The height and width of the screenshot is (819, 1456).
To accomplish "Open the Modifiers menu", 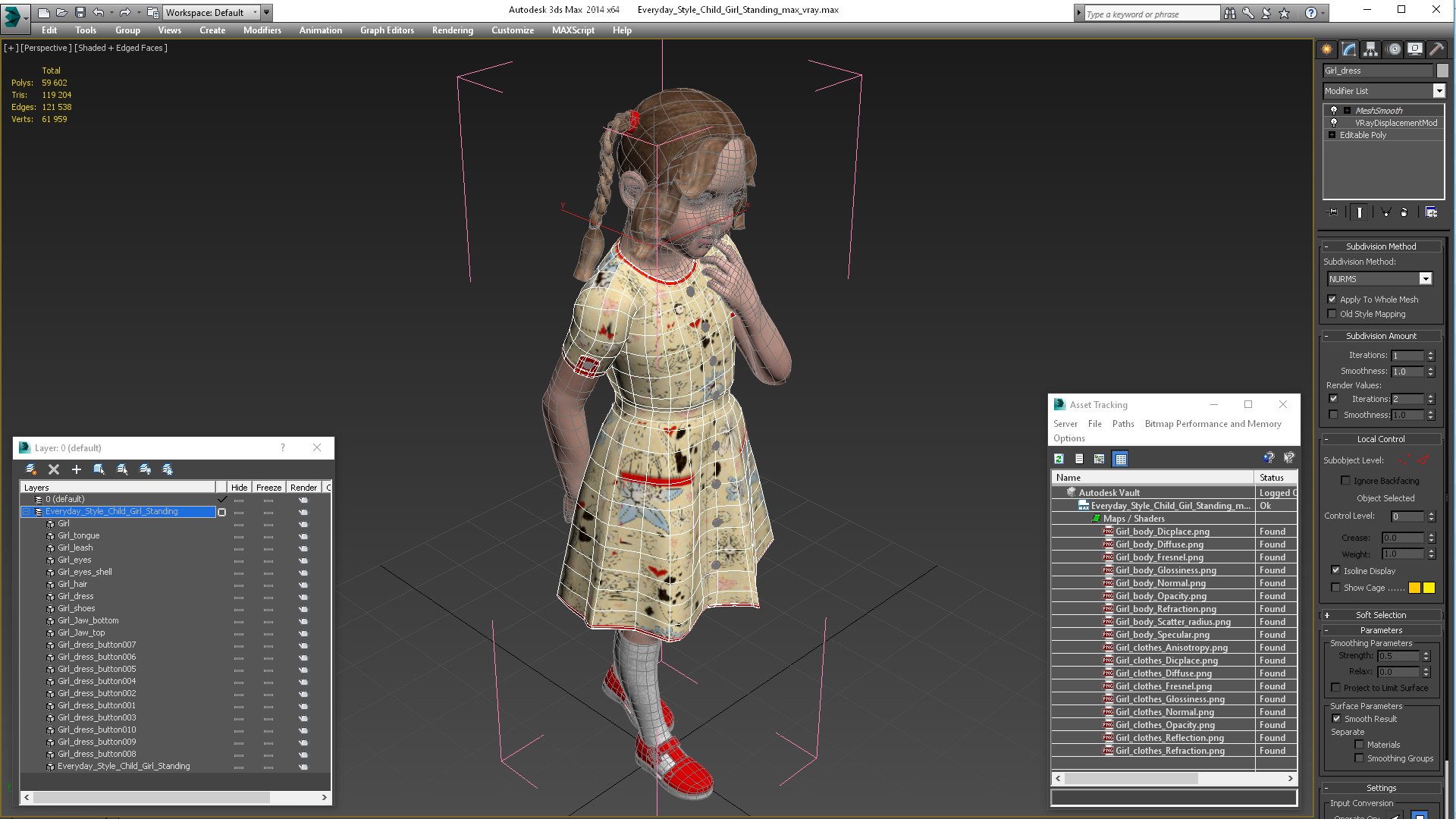I will 262,30.
